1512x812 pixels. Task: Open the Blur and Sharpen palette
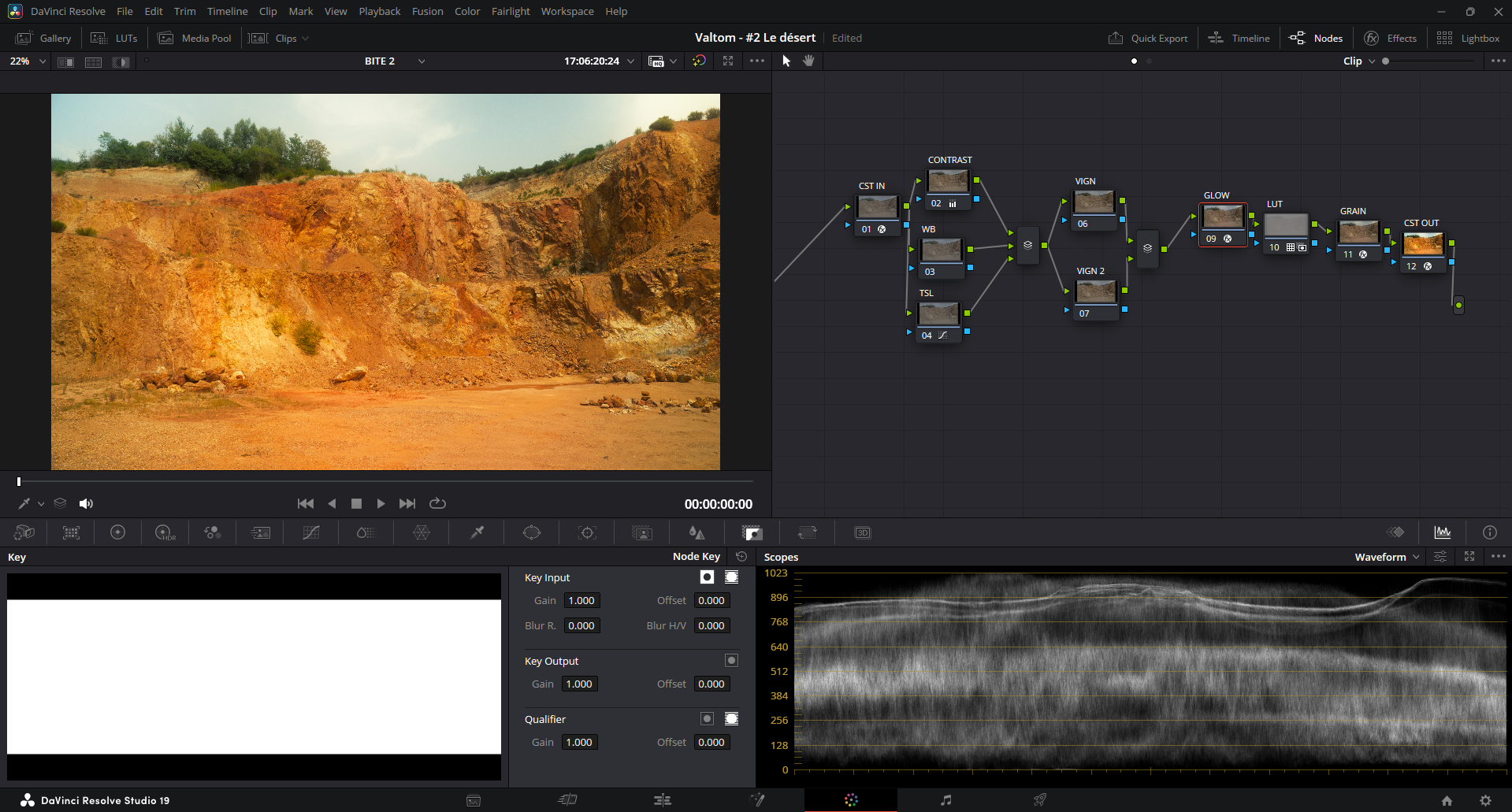point(697,532)
